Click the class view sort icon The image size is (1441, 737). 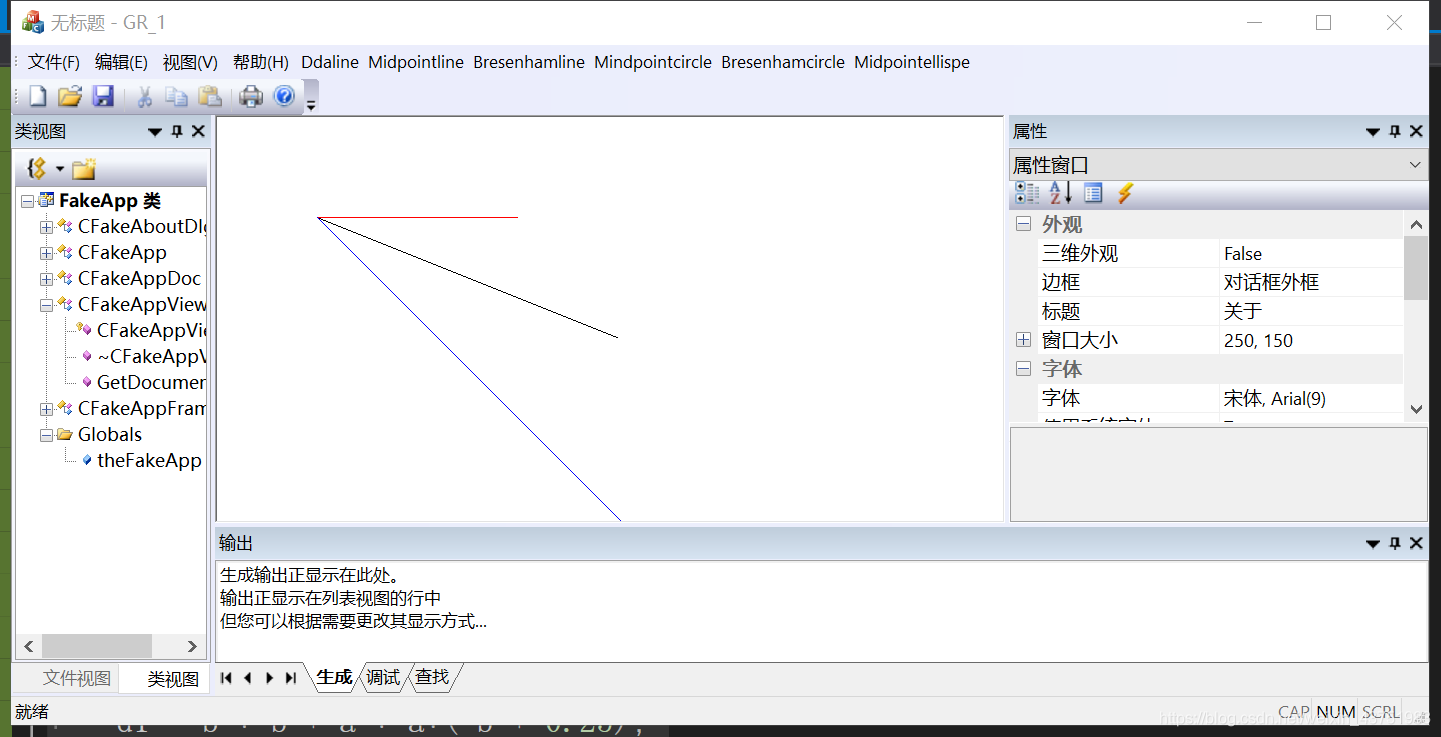click(x=37, y=168)
